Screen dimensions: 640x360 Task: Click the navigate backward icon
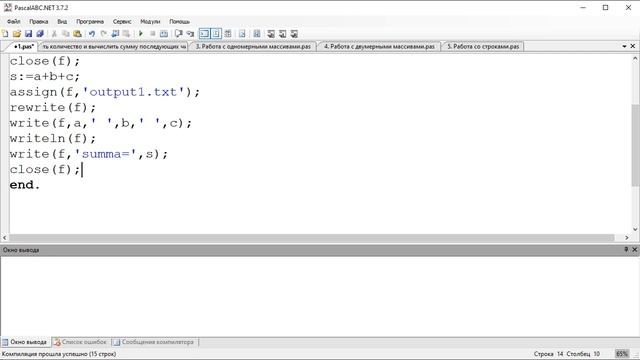115,34
